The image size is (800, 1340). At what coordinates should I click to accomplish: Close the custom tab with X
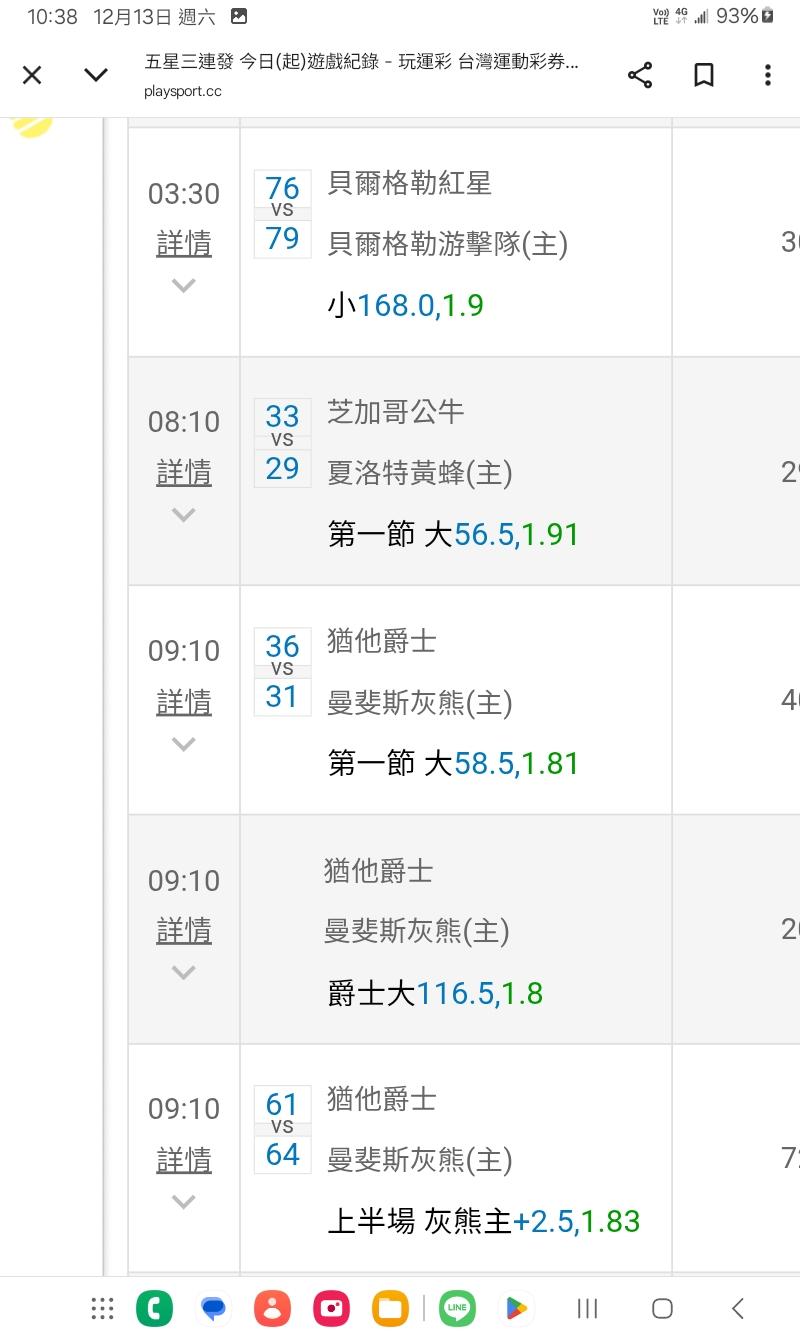click(x=32, y=75)
